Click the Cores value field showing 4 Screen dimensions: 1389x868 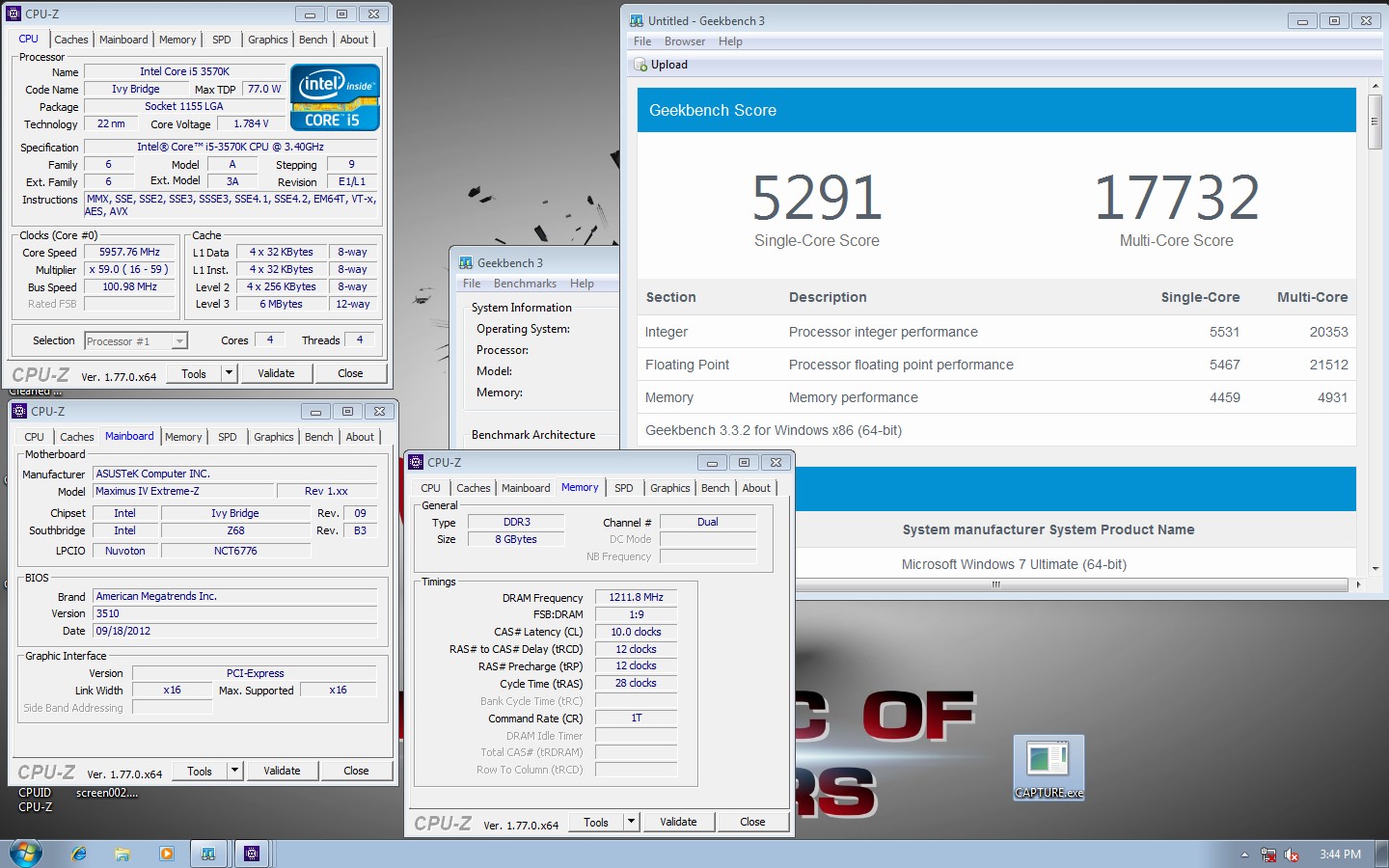(x=270, y=340)
